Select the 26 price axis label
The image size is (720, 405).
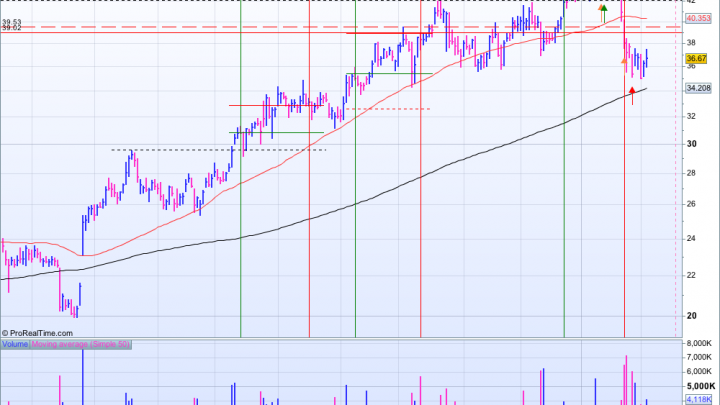coord(691,204)
